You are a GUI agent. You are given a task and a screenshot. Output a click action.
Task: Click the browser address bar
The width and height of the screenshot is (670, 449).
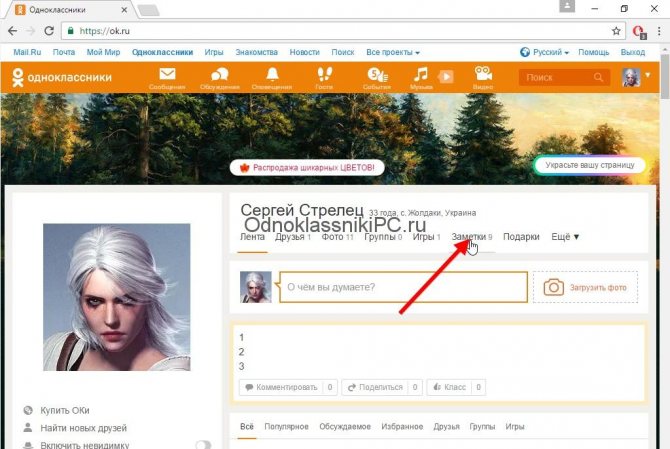tap(342, 31)
